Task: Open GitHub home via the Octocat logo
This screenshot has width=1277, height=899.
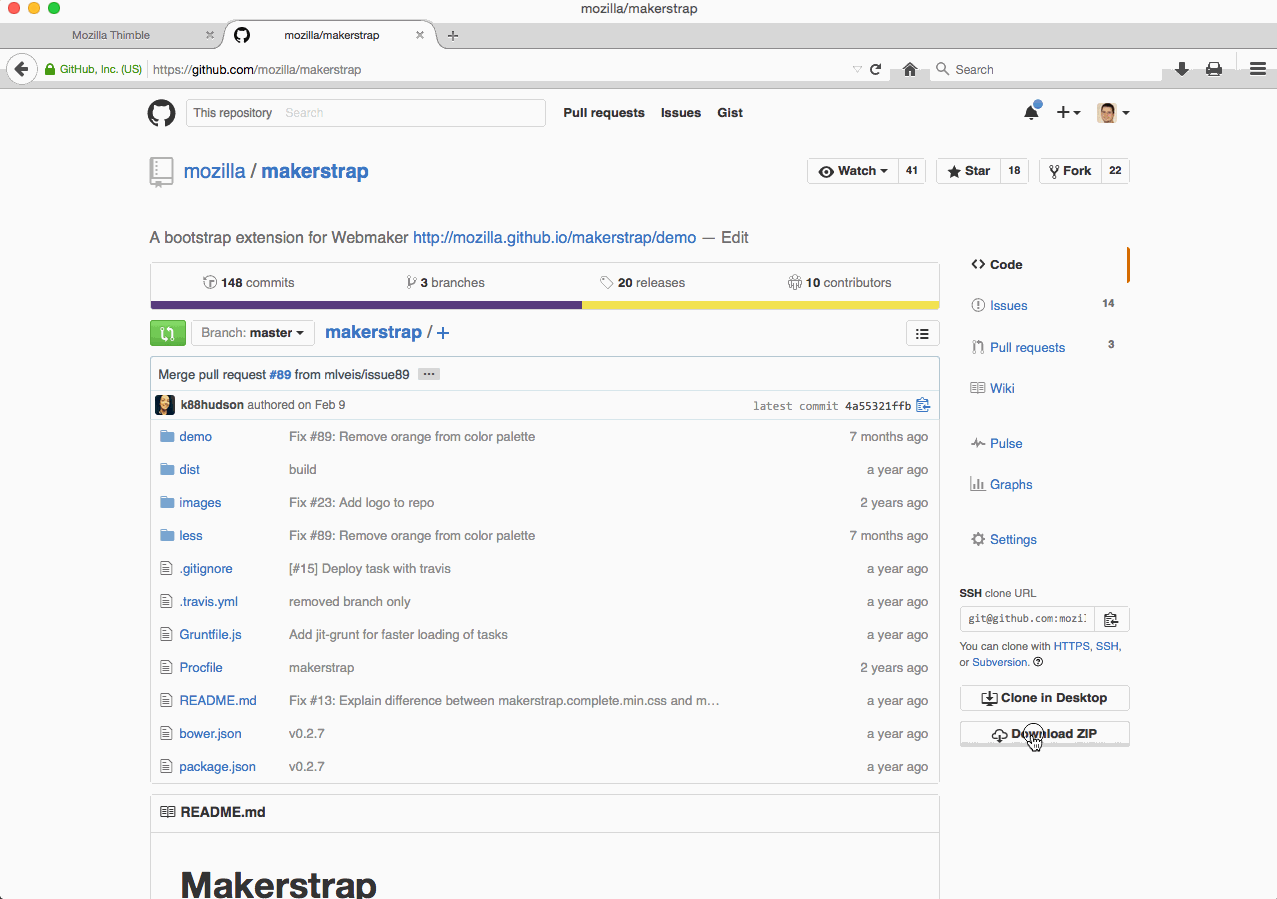Action: (x=161, y=112)
